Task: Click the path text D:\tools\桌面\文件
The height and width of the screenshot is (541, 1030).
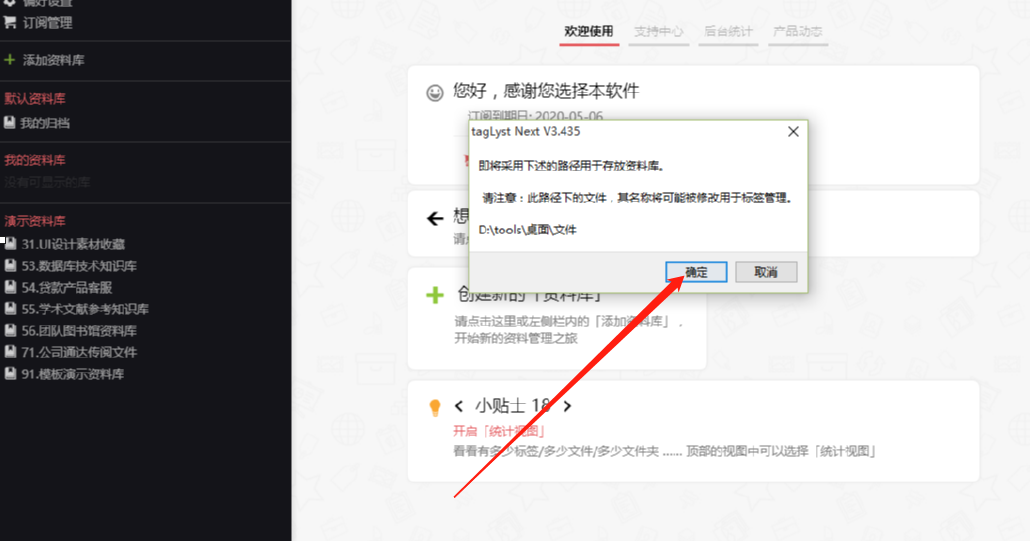Action: [x=527, y=230]
